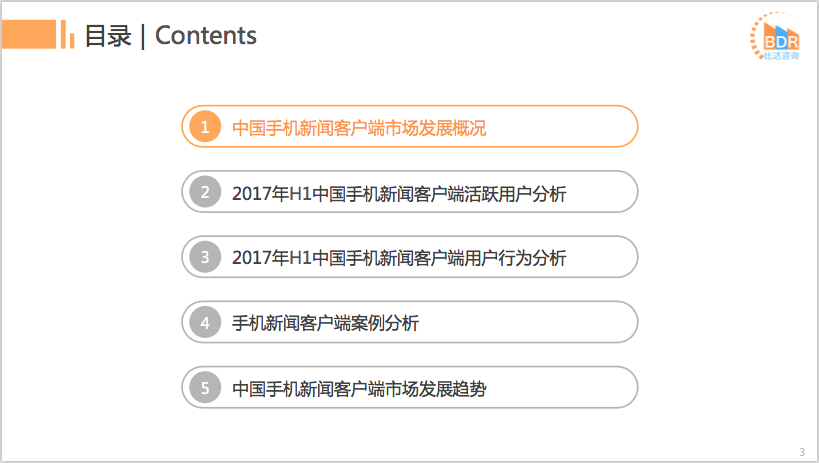This screenshot has height=463, width=819.
Task: Click the word Contents in the title
Action: point(206,36)
